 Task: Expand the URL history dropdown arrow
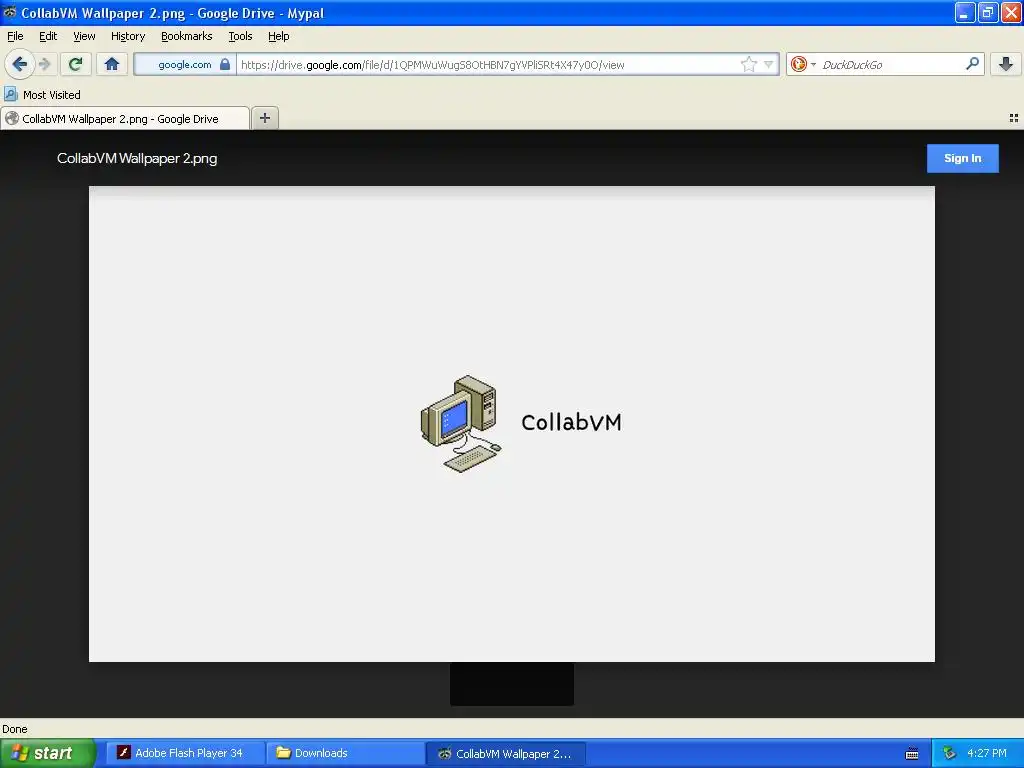click(x=769, y=64)
